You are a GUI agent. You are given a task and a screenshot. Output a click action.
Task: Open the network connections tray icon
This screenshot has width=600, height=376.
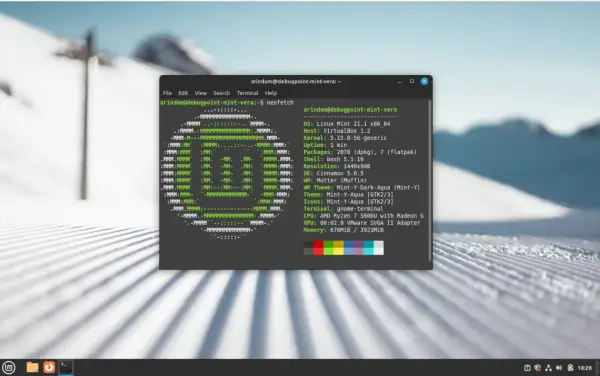[x=548, y=368]
